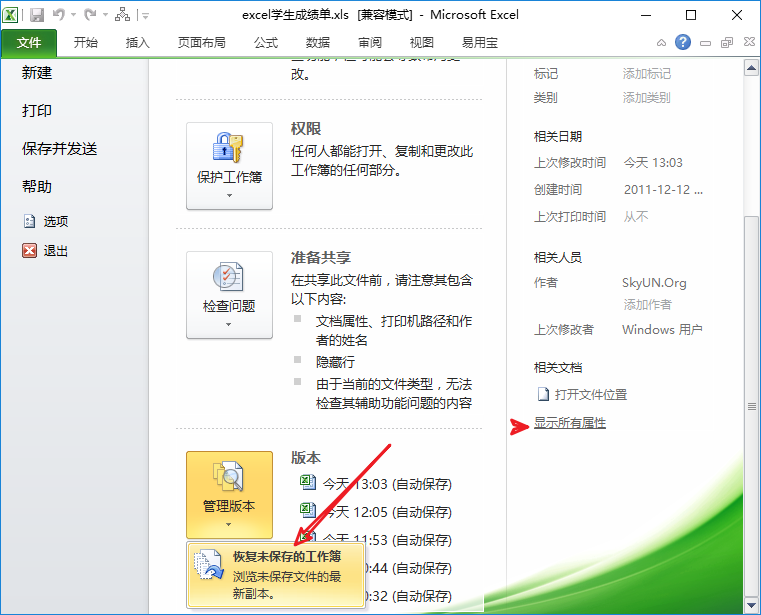Click the document inspection icon on 检查问题
This screenshot has height=615, width=761.
pyautogui.click(x=228, y=276)
